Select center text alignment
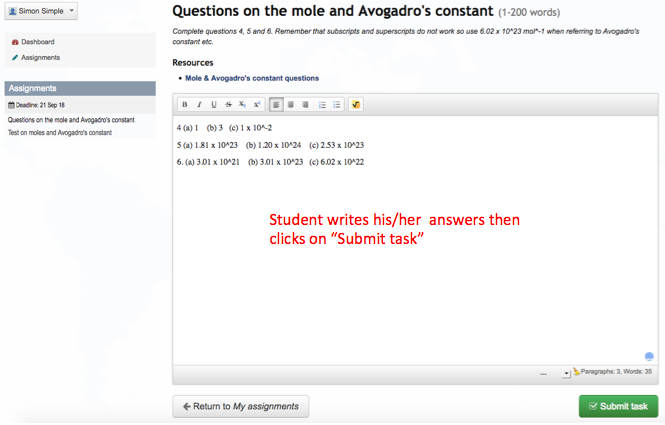Image resolution: width=665 pixels, height=425 pixels. point(290,105)
